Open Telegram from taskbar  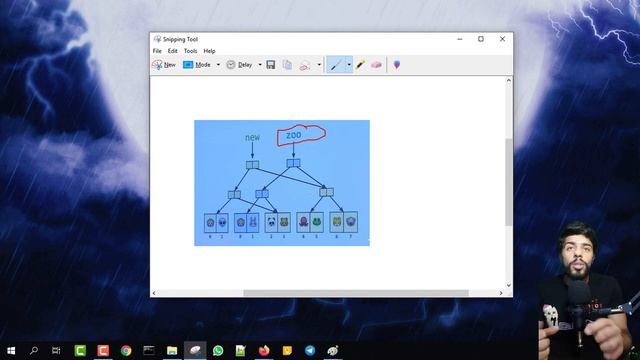[310, 351]
